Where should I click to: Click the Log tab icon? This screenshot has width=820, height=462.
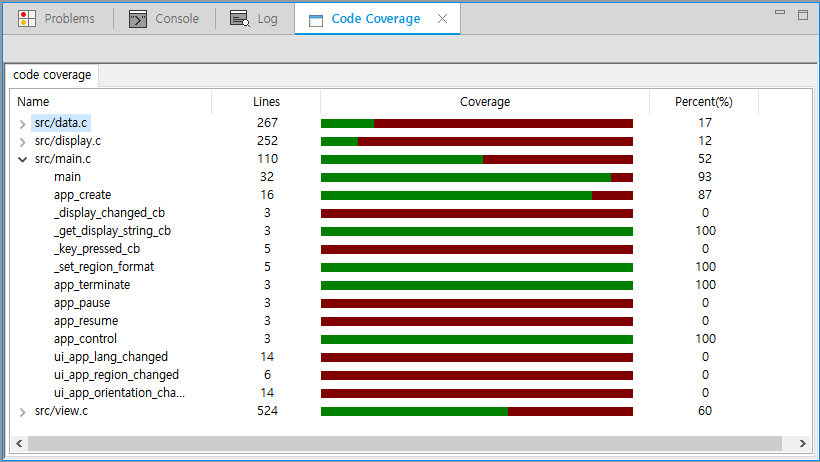(x=239, y=19)
